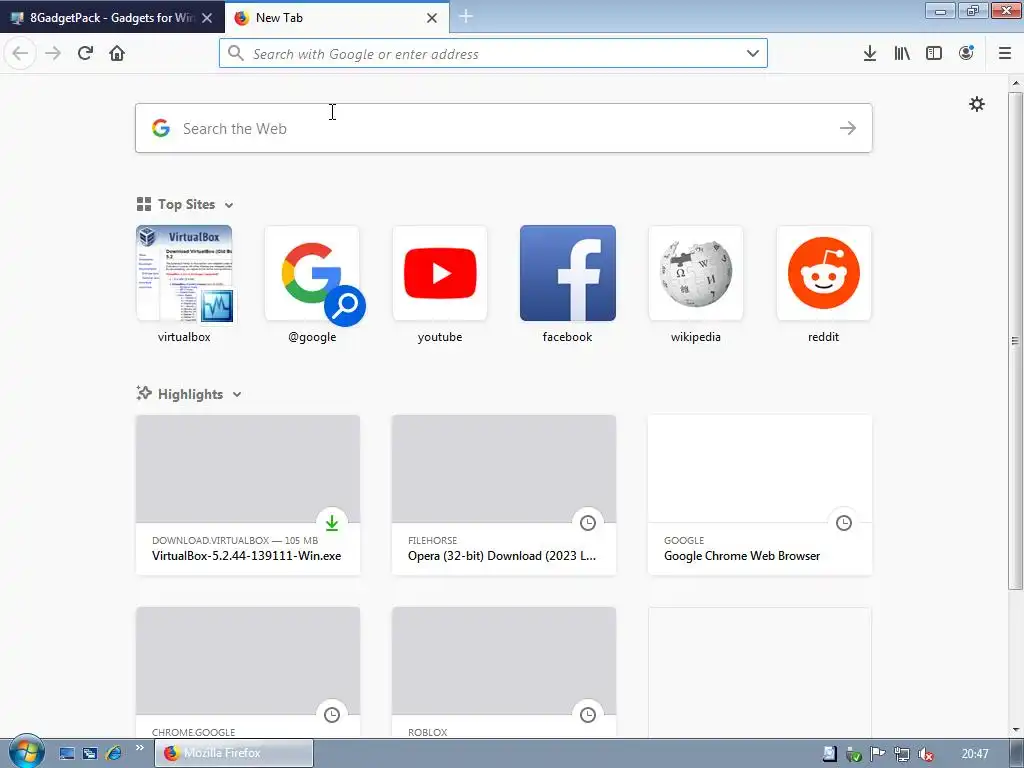Open the Windows Start orb
Viewport: 1024px width, 768px height.
(26, 752)
